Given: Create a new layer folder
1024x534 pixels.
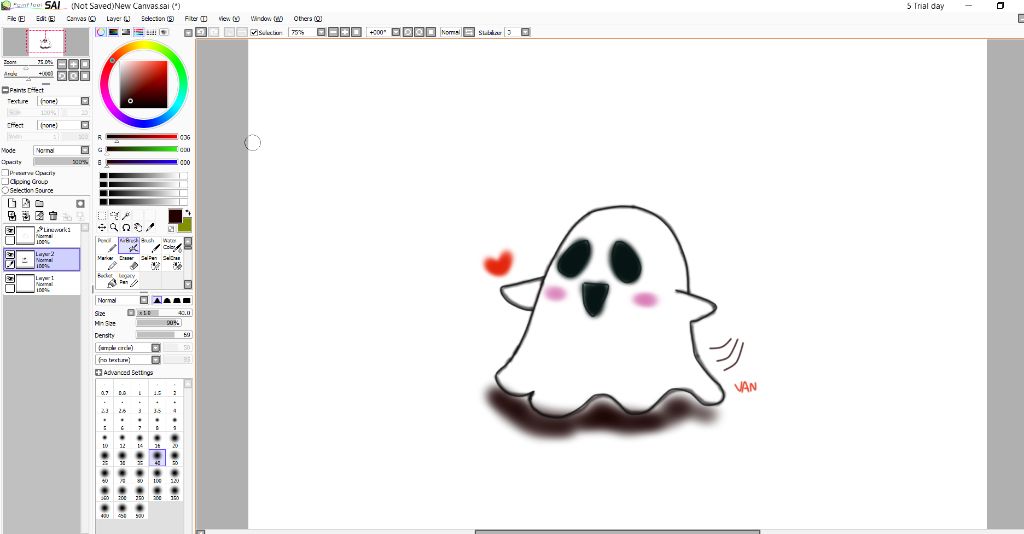Looking at the screenshot, I should pos(39,204).
